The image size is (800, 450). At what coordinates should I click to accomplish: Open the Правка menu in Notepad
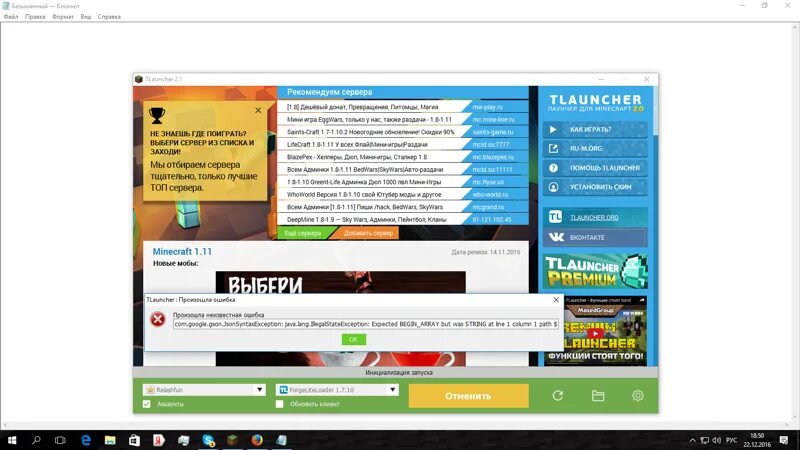click(x=35, y=17)
